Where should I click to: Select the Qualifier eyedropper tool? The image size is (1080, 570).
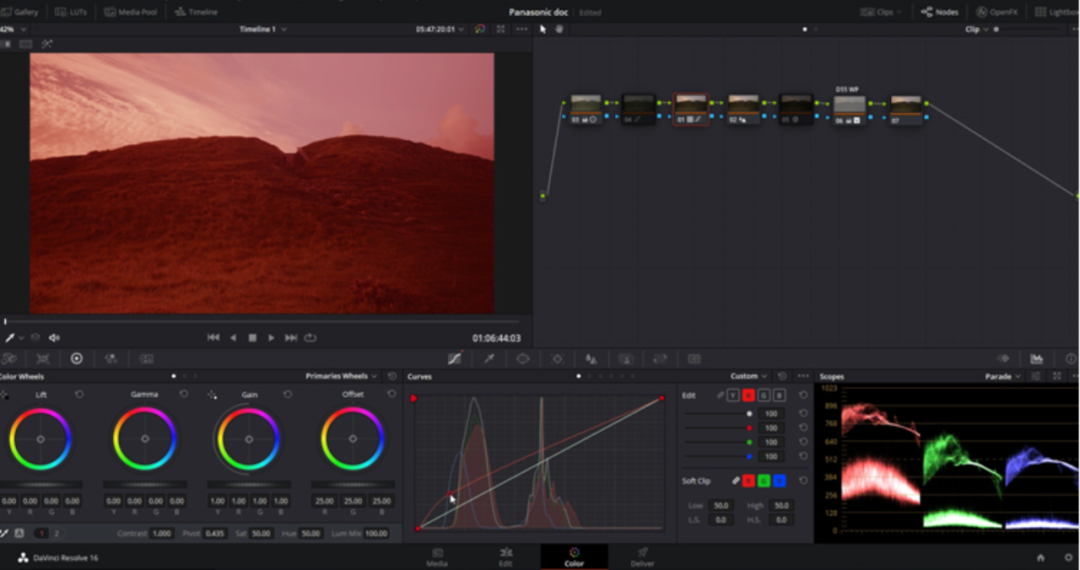tap(489, 358)
